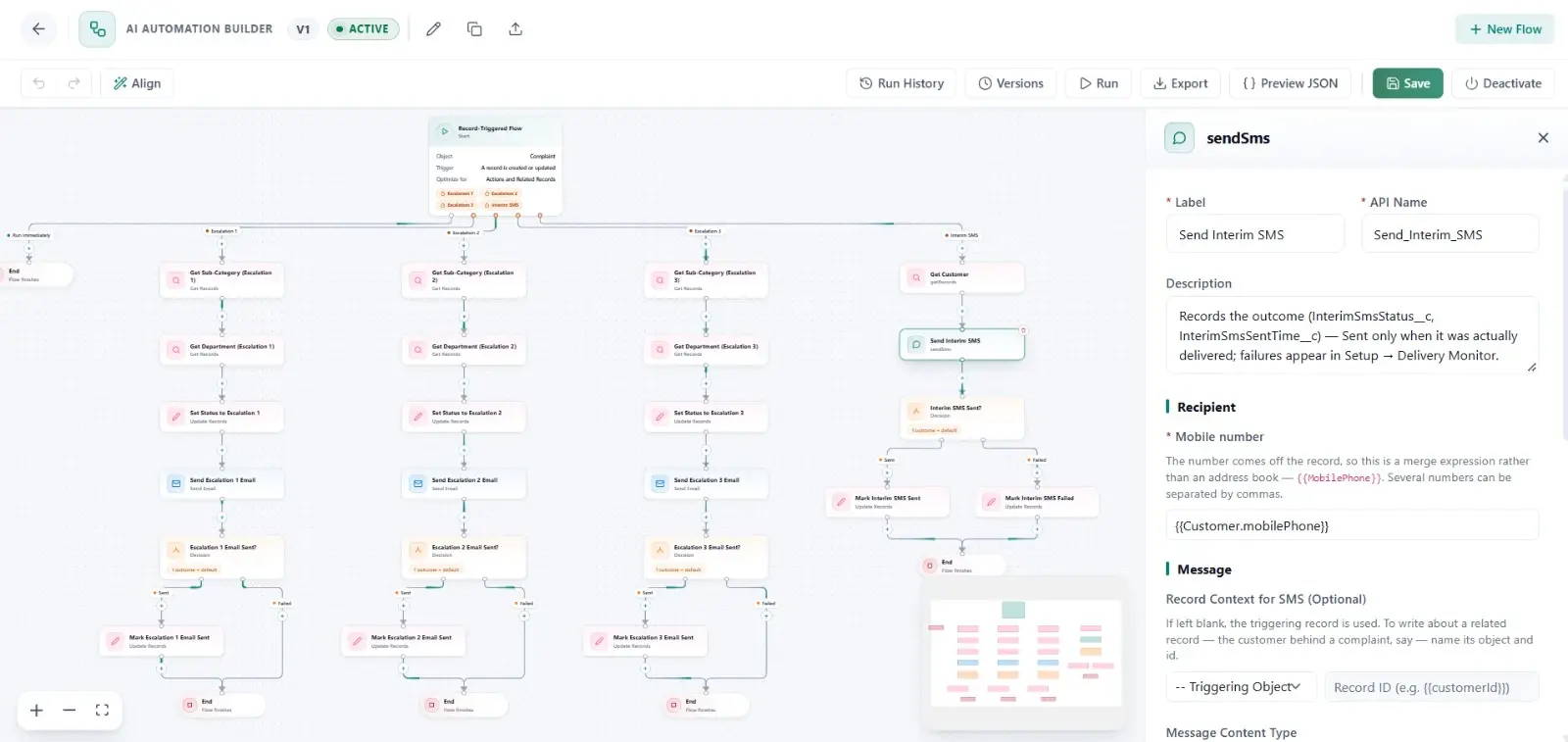Zoom out on the canvas with minus

click(x=69, y=711)
